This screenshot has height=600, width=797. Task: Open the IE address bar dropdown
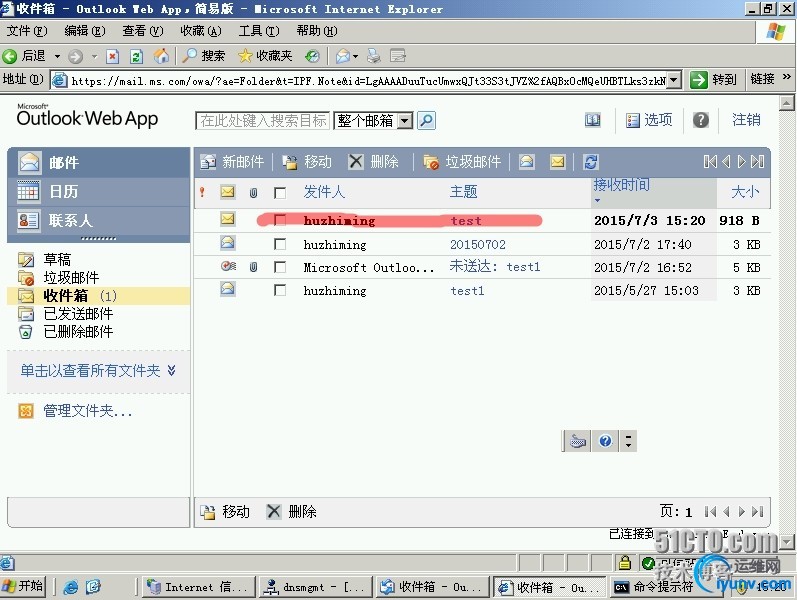tap(673, 80)
